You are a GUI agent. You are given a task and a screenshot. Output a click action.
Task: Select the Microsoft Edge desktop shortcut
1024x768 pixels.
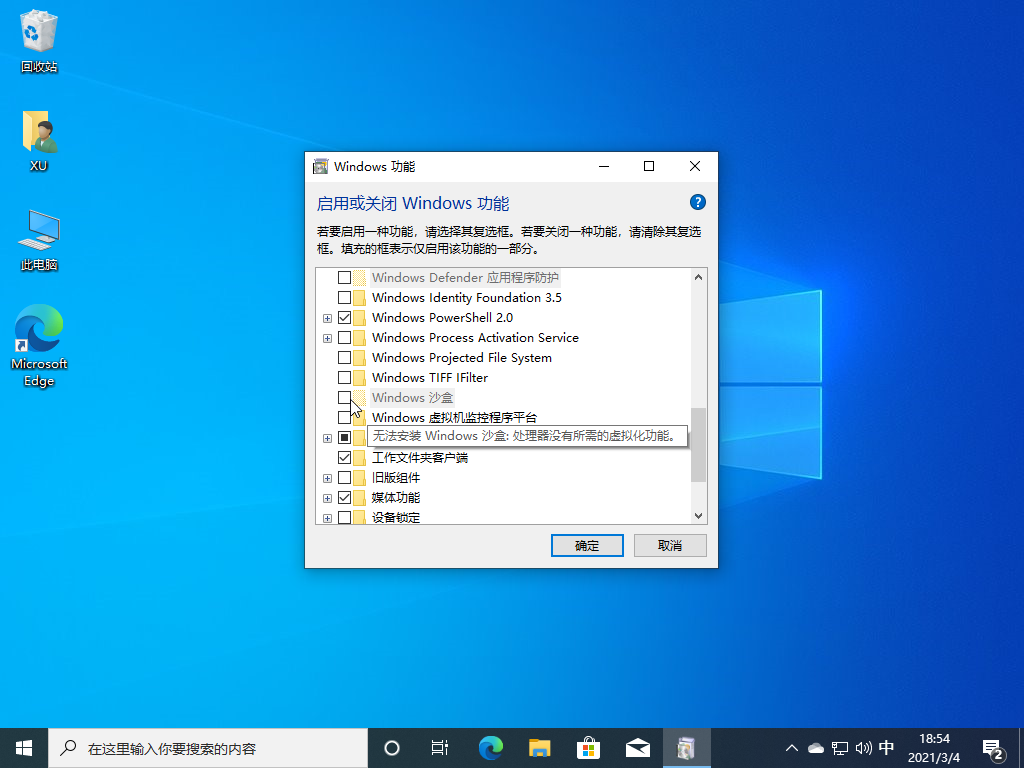[x=39, y=345]
